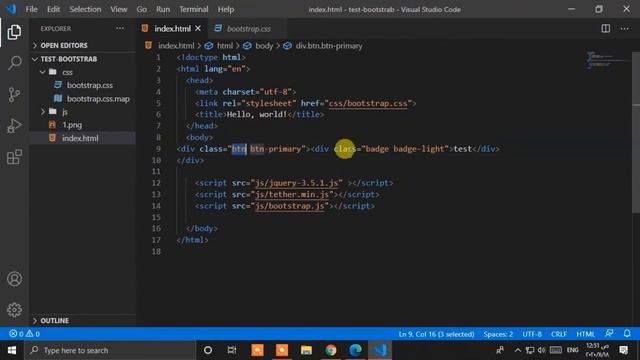Open the Help menu

226,9
